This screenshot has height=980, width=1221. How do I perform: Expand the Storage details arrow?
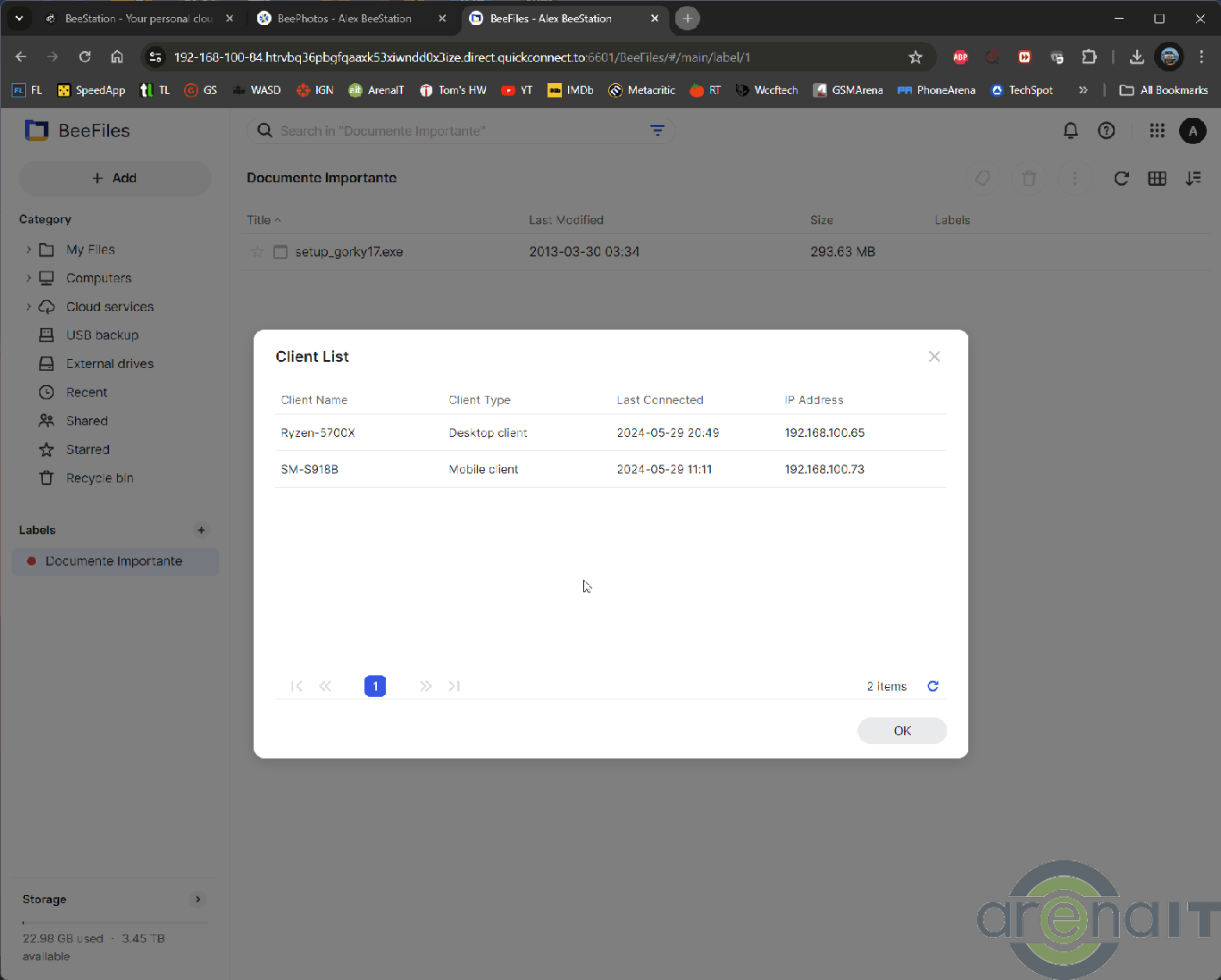tap(198, 900)
